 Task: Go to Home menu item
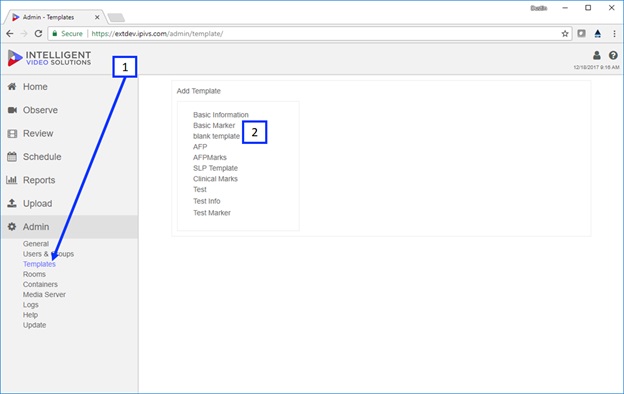click(35, 87)
